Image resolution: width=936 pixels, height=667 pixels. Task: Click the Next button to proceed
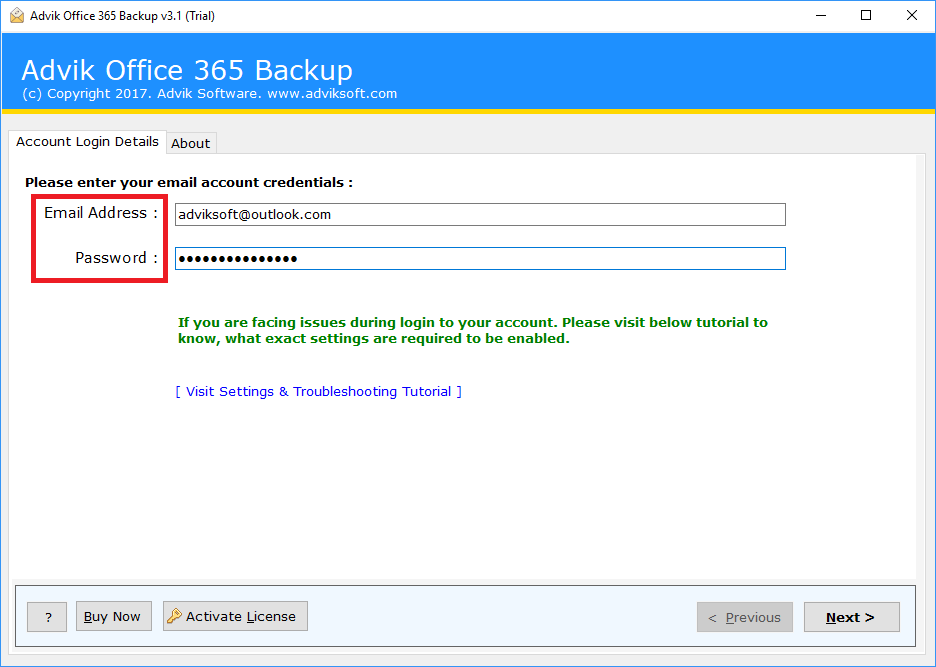coord(851,617)
